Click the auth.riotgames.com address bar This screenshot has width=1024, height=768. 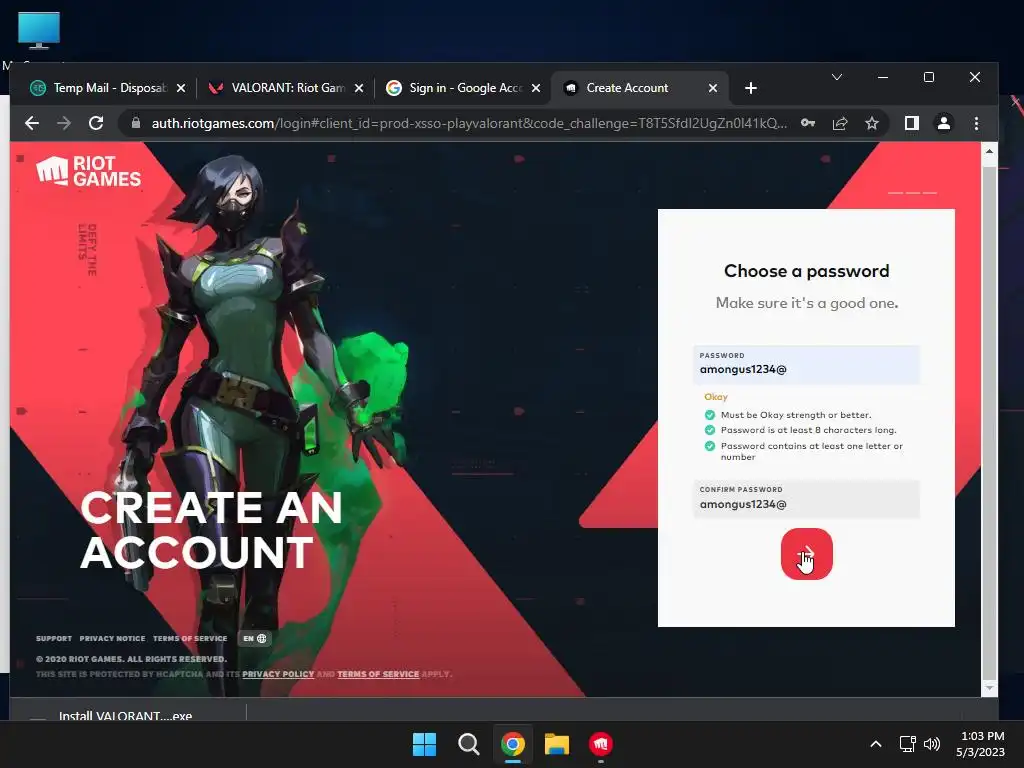[468, 123]
